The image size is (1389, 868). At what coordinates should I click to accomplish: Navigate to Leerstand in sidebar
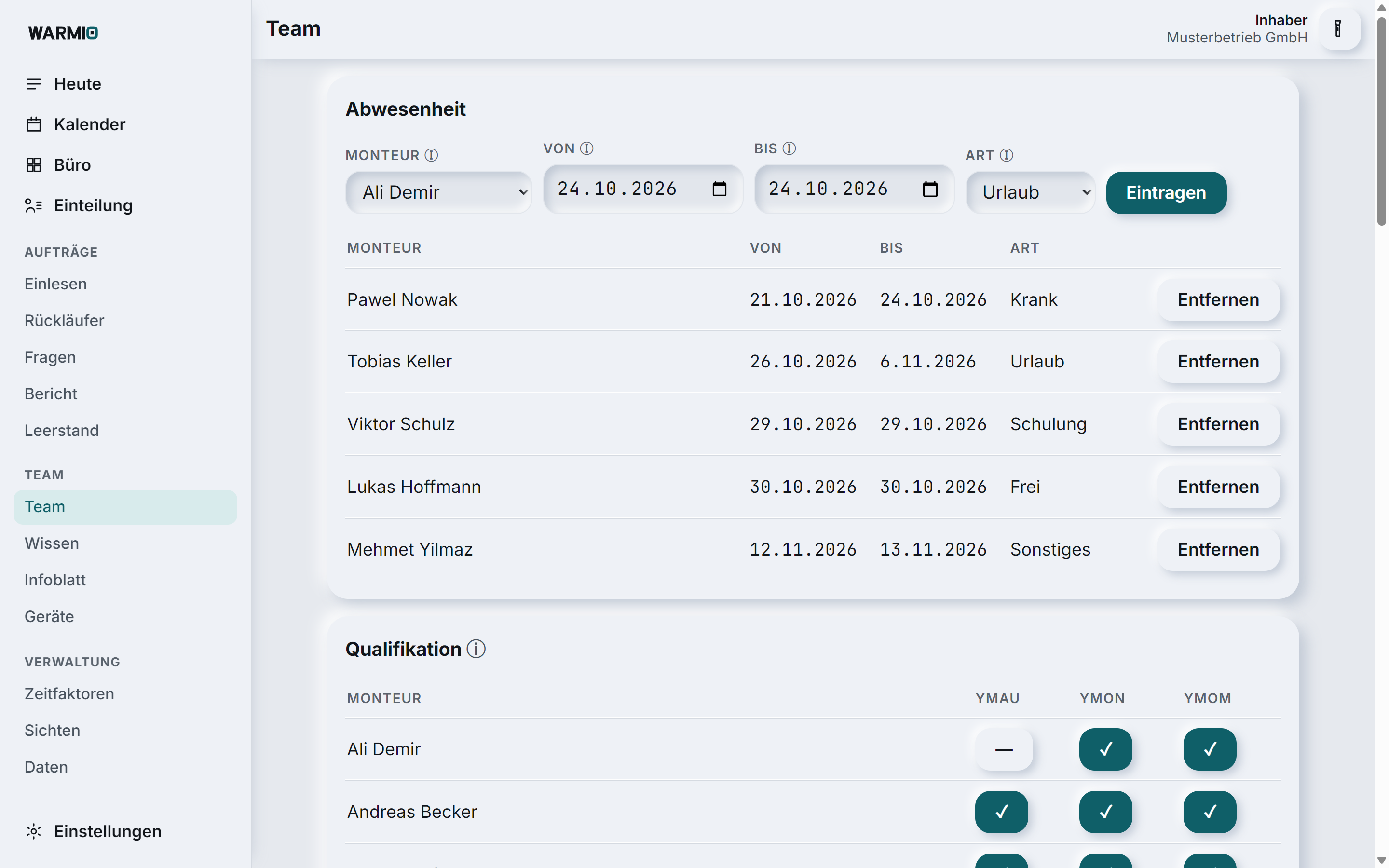61,430
